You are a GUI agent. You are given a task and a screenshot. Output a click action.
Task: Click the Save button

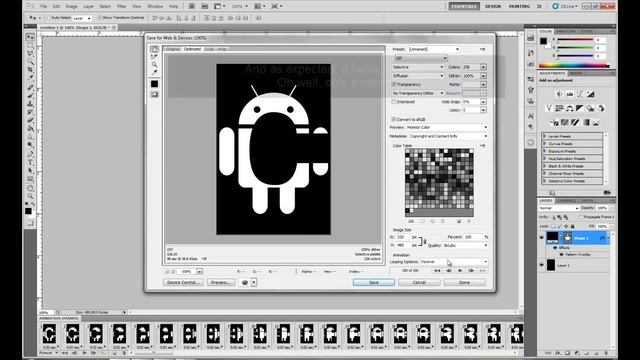pos(373,282)
